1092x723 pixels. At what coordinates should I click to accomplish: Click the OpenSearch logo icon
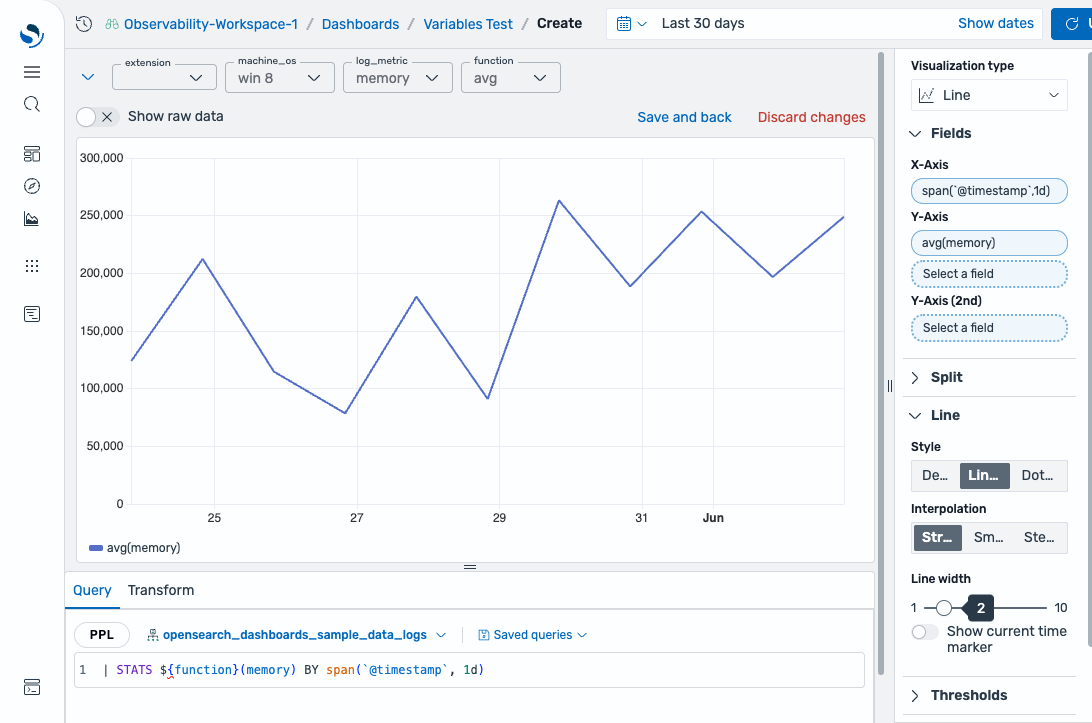[x=32, y=35]
